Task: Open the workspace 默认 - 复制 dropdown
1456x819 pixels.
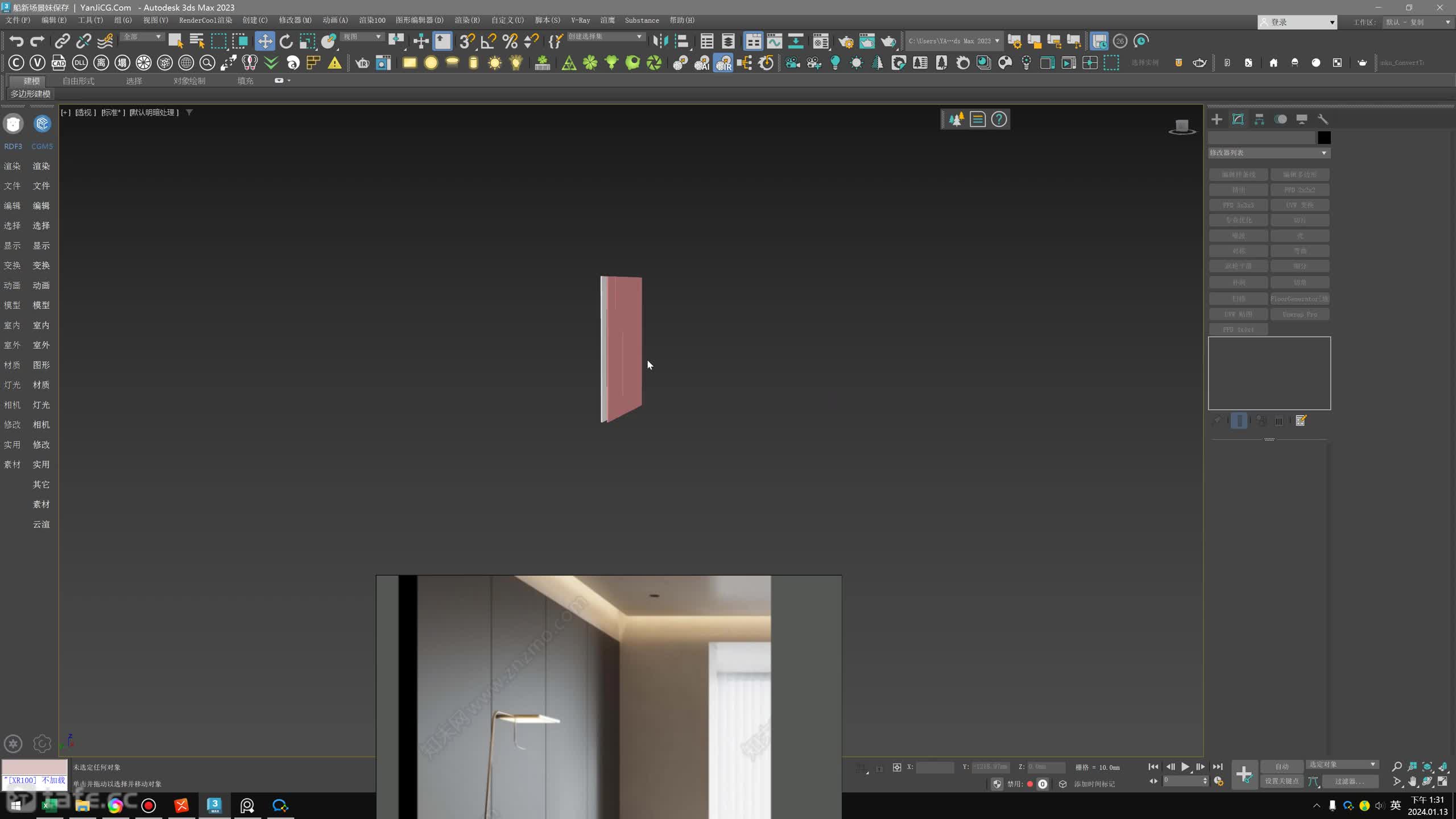Action: point(1417,22)
